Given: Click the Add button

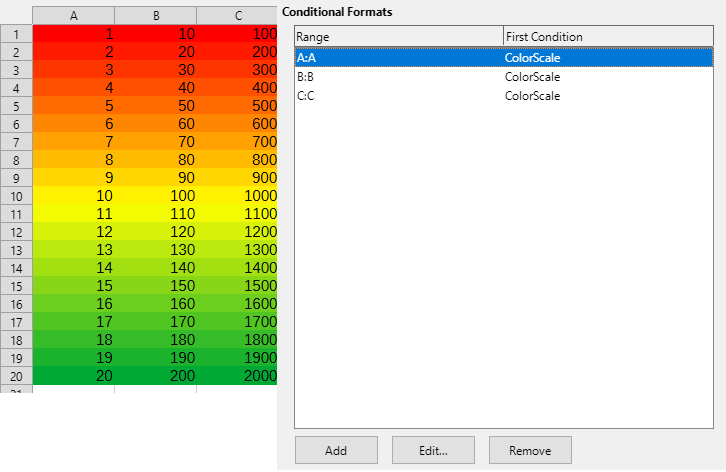Looking at the screenshot, I should click(x=336, y=451).
